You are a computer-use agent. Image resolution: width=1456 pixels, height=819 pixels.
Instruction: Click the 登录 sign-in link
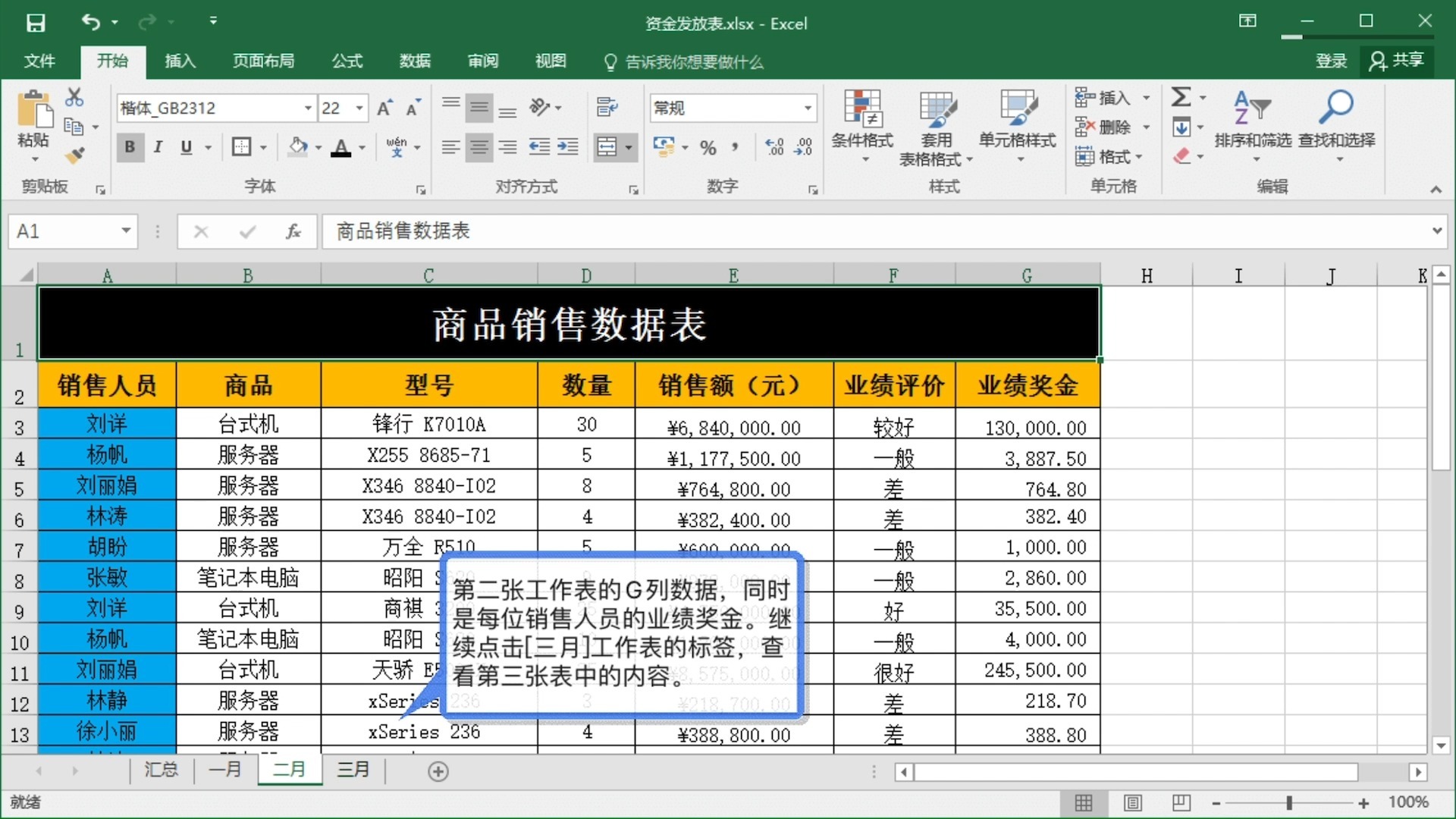tap(1331, 61)
